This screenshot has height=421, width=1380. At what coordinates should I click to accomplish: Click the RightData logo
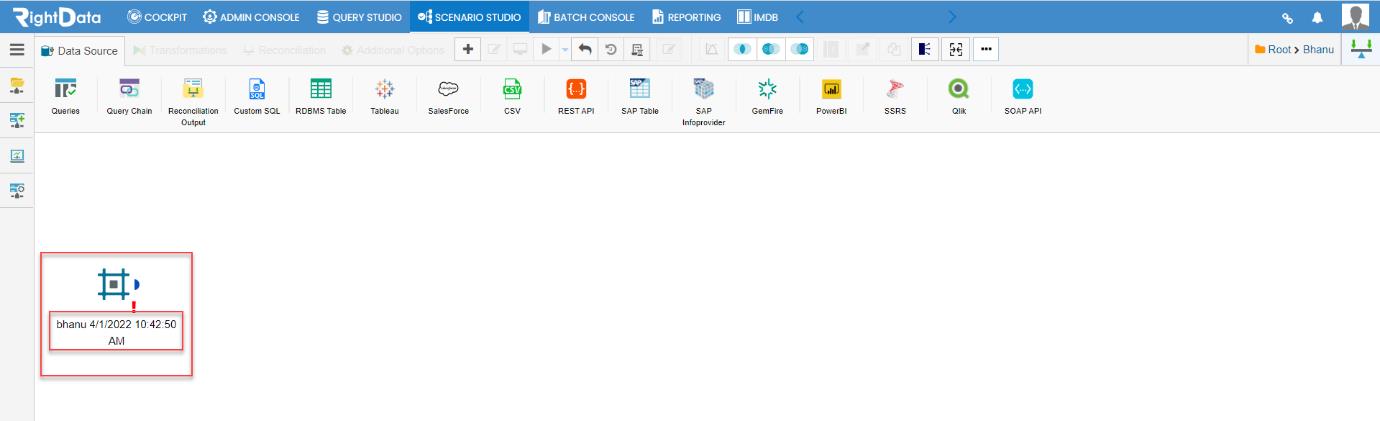64,16
